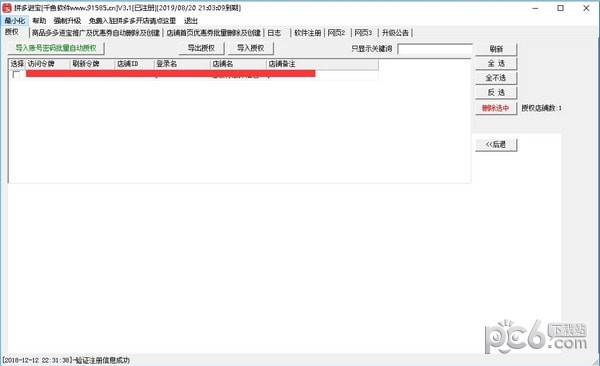Click the red 删除选中 button
Image resolution: width=600 pixels, height=366 pixels.
pos(496,108)
